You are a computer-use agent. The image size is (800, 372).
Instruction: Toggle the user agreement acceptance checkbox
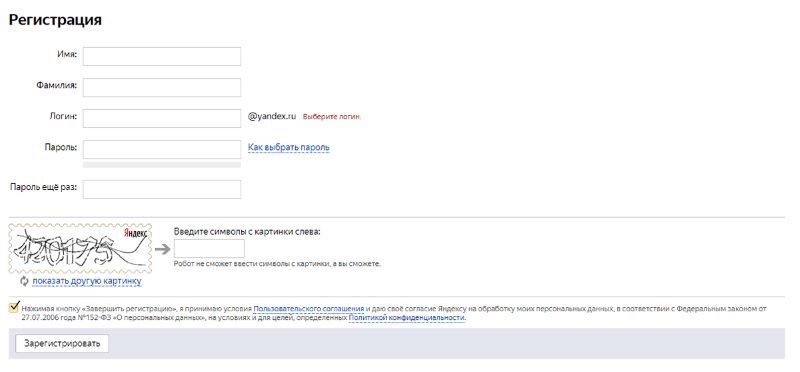point(14,308)
